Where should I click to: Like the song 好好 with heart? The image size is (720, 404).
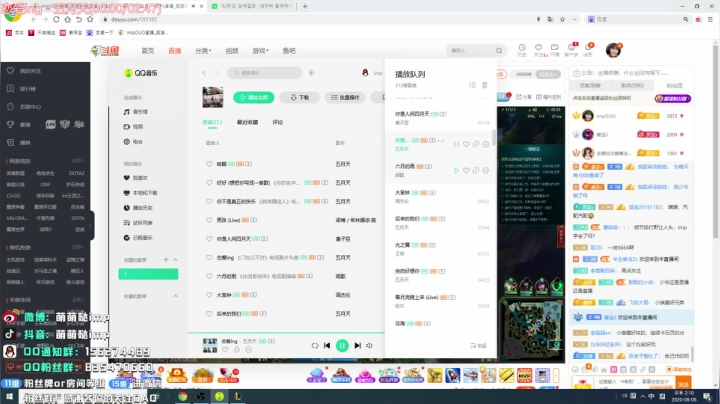(209, 183)
